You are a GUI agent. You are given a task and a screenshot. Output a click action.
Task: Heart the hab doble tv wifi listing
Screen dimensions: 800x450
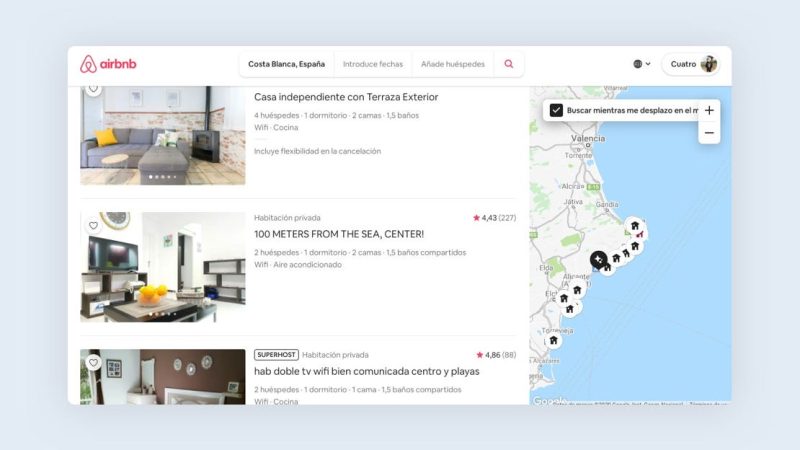click(x=93, y=363)
